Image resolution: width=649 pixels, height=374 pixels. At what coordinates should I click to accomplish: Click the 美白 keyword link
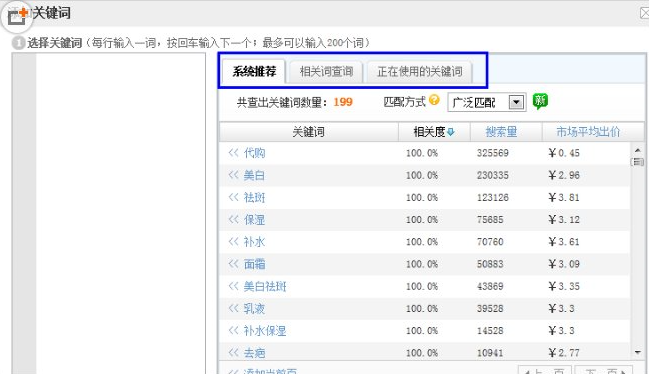click(x=254, y=175)
